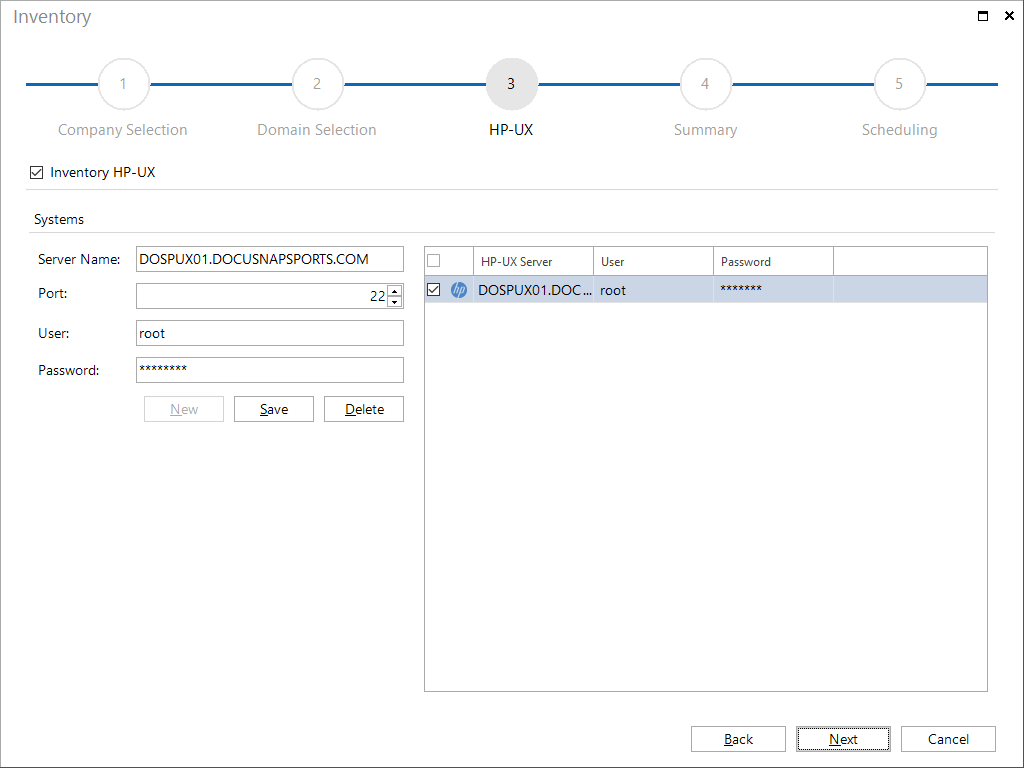Click into the Port number field
The width and height of the screenshot is (1024, 768).
point(262,296)
